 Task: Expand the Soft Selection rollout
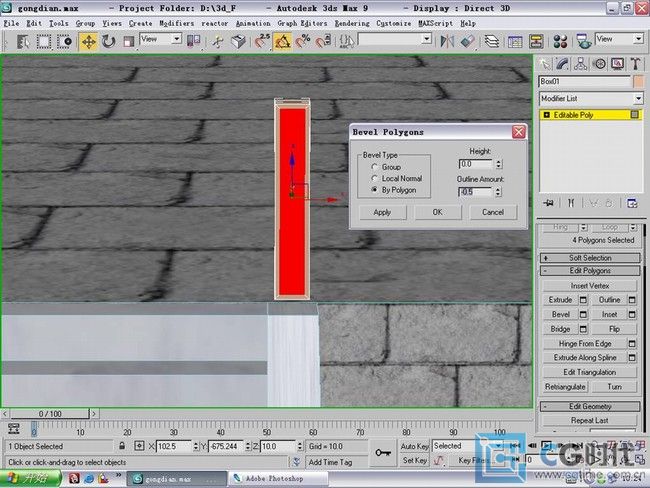click(x=590, y=258)
